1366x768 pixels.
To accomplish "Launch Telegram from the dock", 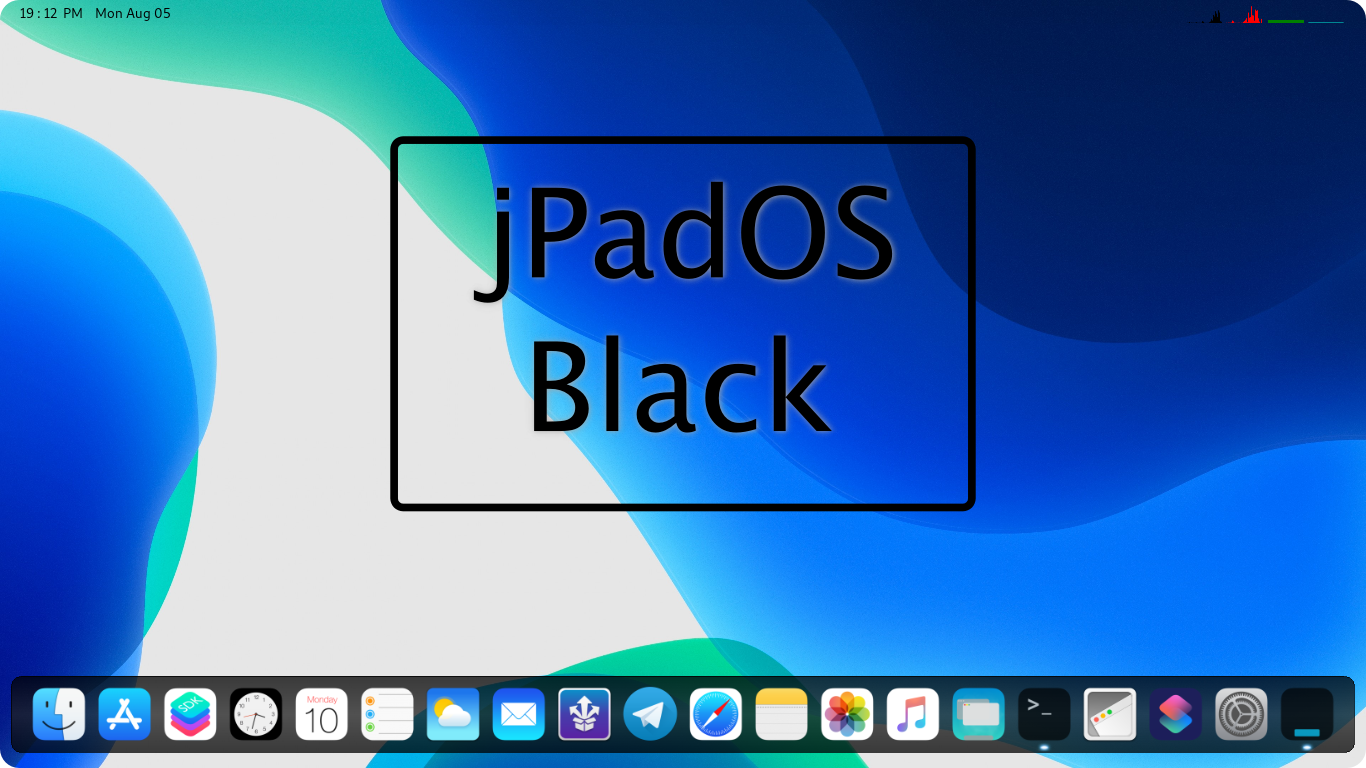I will [x=650, y=714].
